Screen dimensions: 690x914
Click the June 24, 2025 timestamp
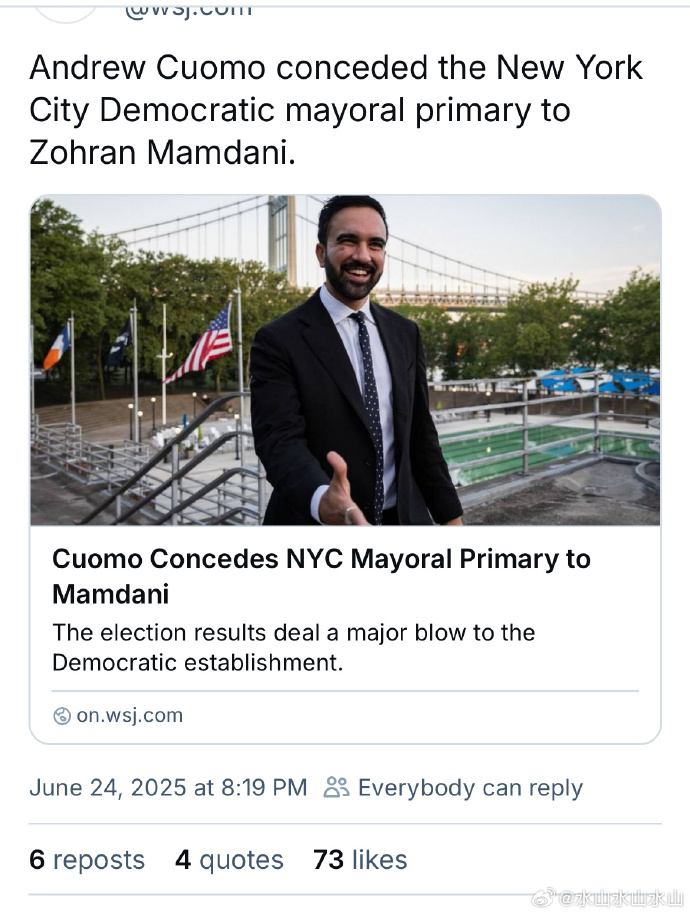click(x=168, y=787)
